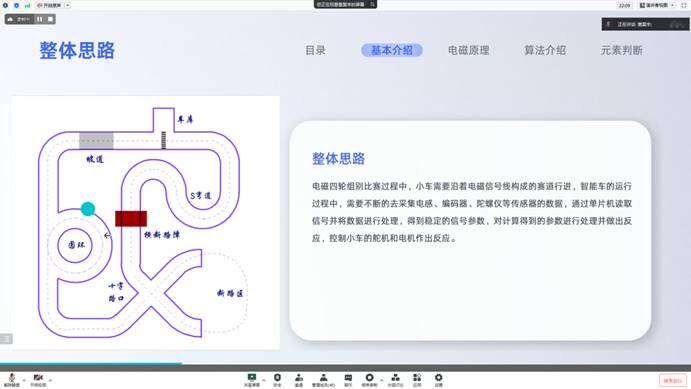Turn on the camera video icon

coord(38,378)
